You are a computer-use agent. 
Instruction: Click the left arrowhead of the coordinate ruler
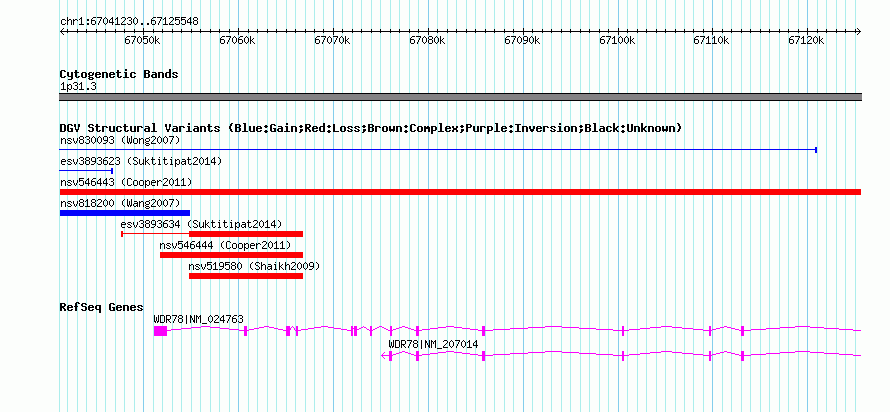pos(62,31)
